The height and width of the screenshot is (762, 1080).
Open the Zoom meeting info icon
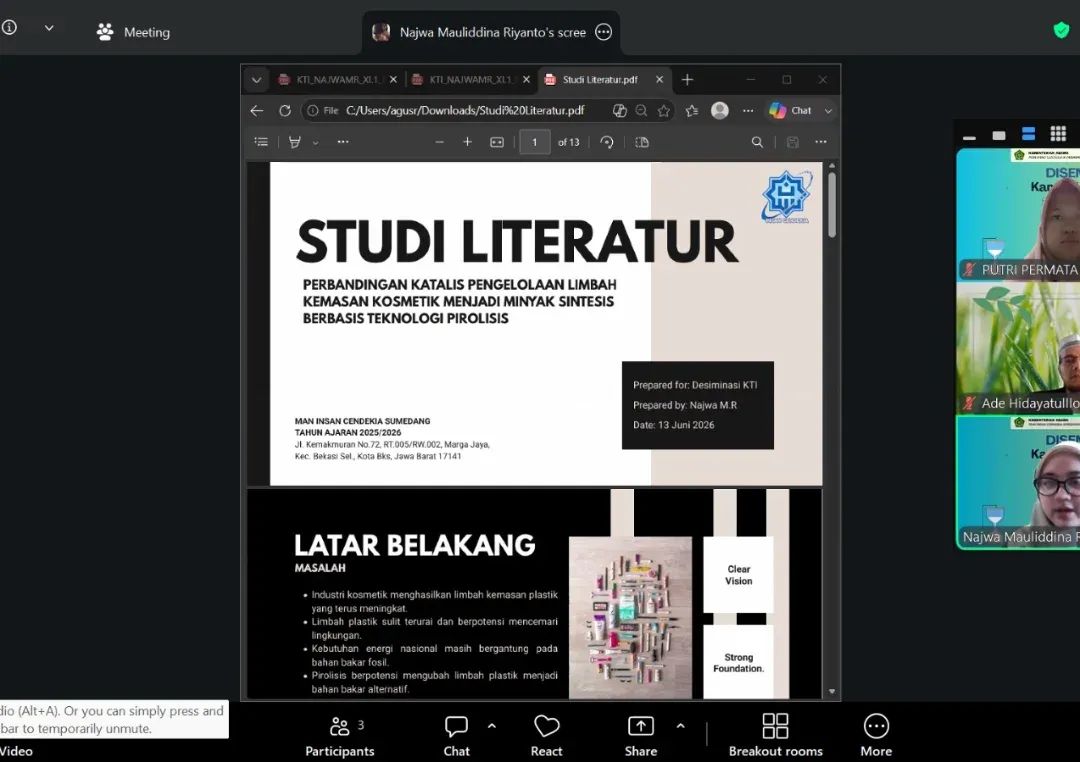tap(9, 28)
